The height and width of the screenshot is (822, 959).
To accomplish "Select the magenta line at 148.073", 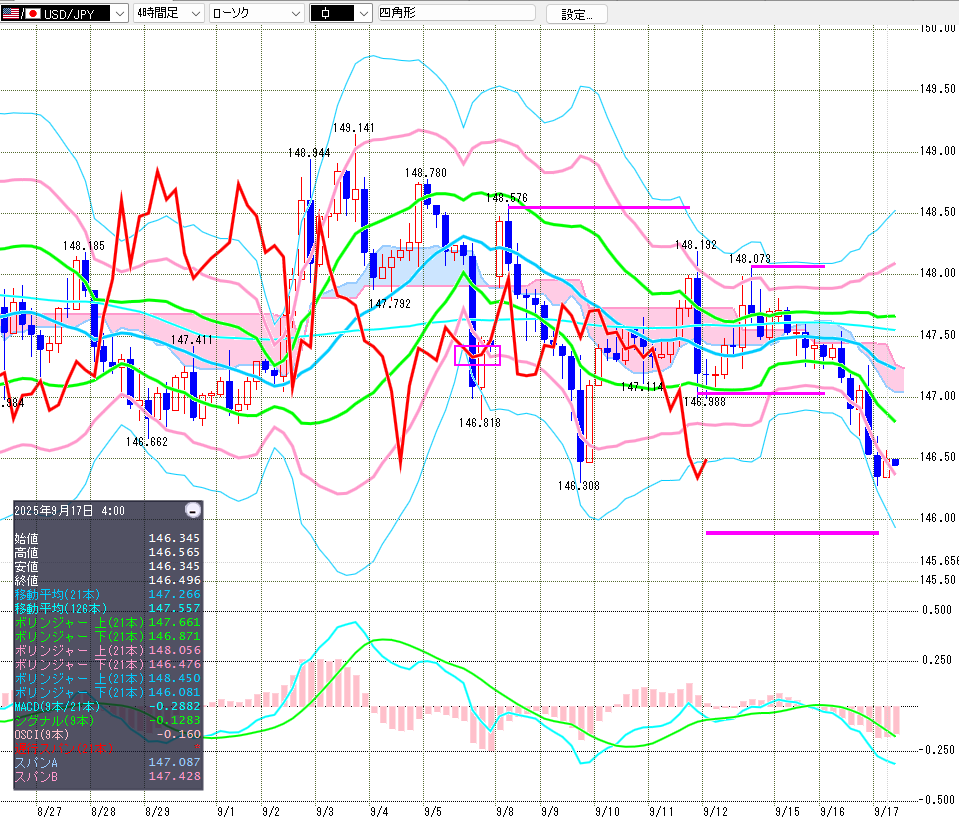I will coord(787,266).
